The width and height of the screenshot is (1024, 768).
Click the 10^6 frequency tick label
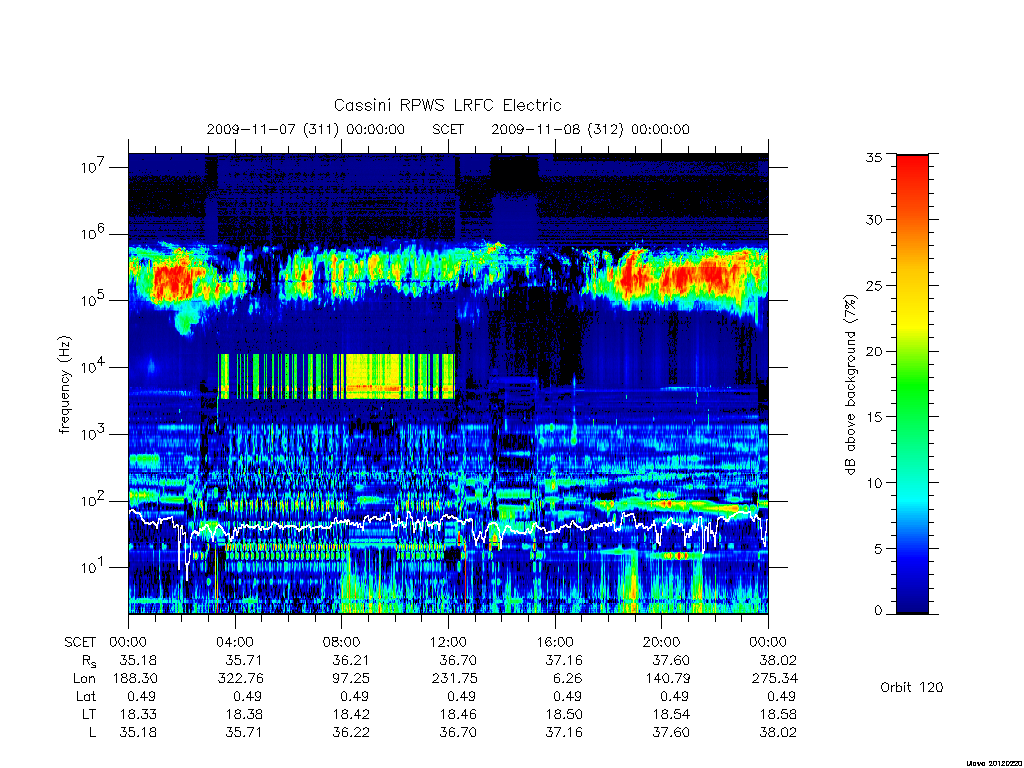coord(94,233)
